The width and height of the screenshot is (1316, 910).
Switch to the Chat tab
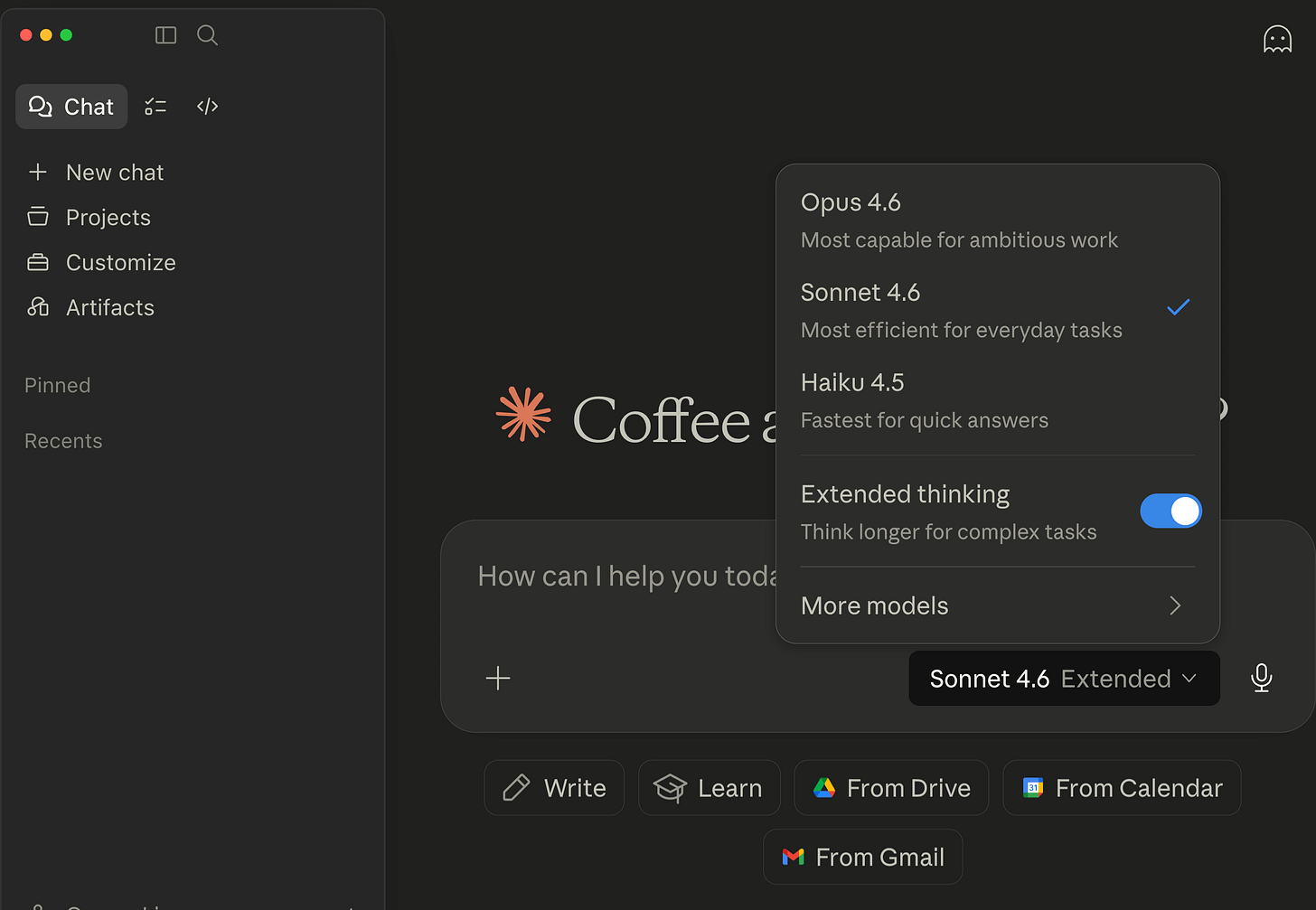click(71, 107)
